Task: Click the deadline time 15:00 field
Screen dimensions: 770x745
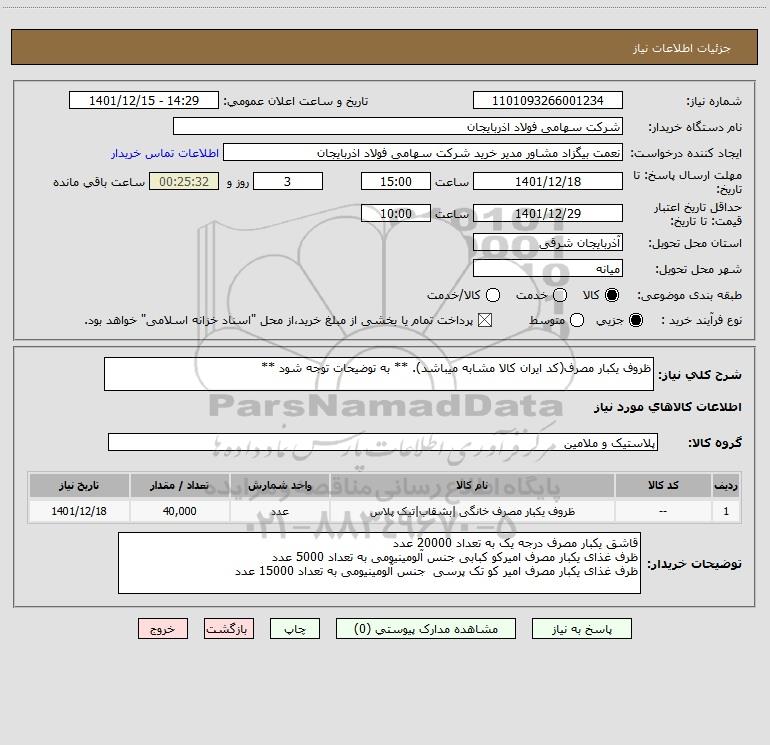Action: 396,182
